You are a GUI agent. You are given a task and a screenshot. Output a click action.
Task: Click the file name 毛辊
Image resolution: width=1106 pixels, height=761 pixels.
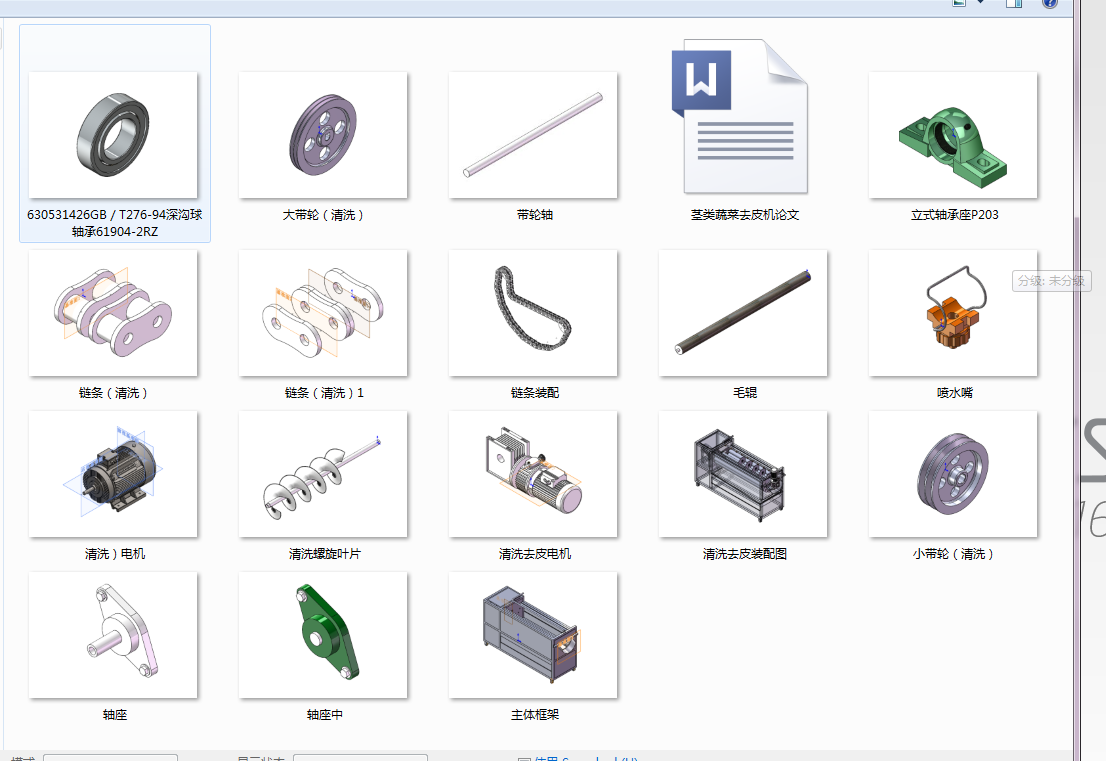point(745,393)
